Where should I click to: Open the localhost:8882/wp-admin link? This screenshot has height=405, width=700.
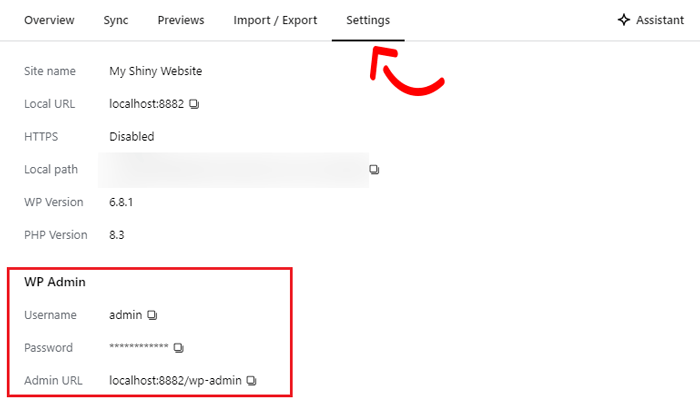176,381
